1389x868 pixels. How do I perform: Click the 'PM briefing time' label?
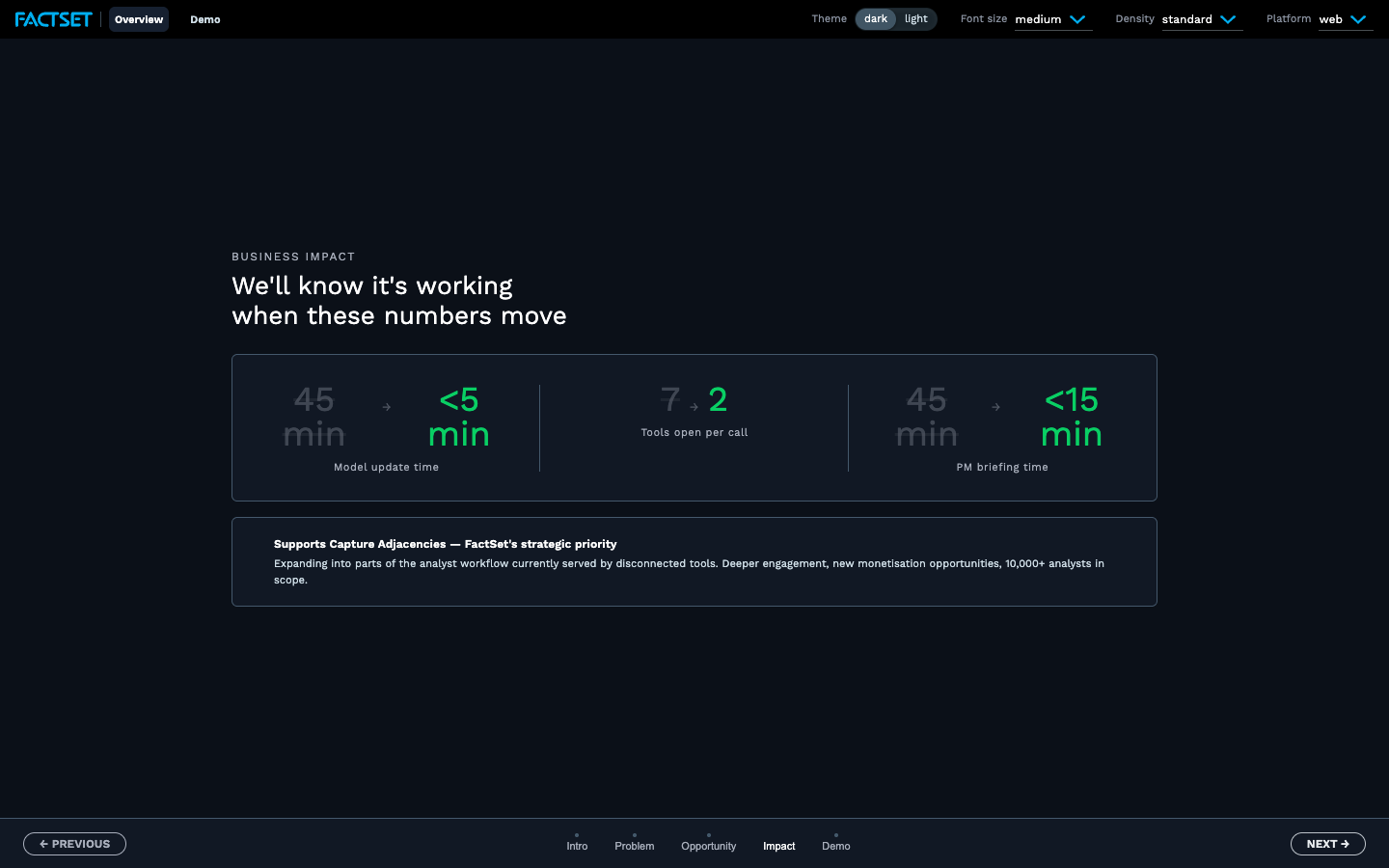pos(1002,467)
